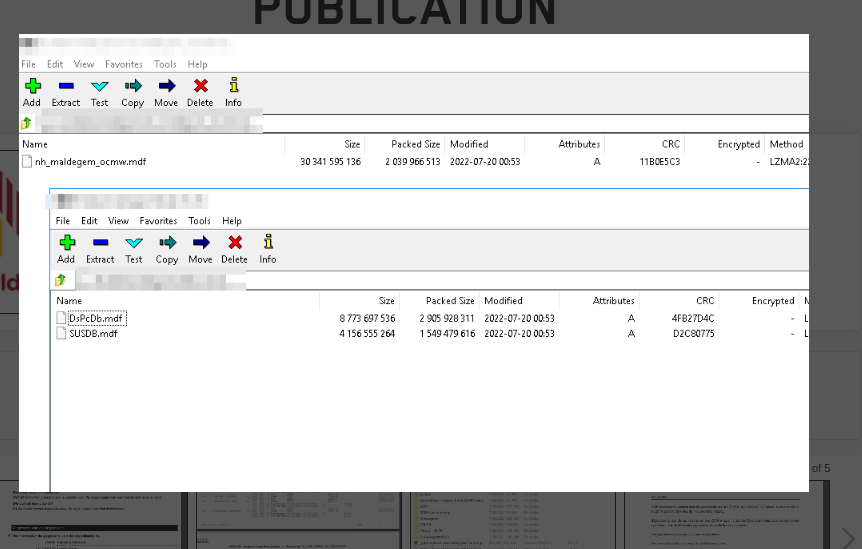Select file name DsPcDb.mdf
This screenshot has width=862, height=549.
96,318
